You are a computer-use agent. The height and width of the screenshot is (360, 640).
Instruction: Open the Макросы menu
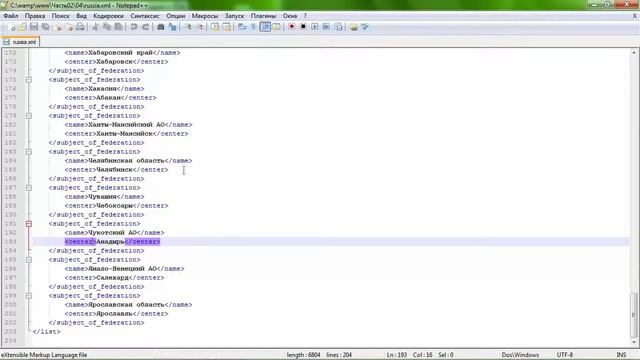205,16
